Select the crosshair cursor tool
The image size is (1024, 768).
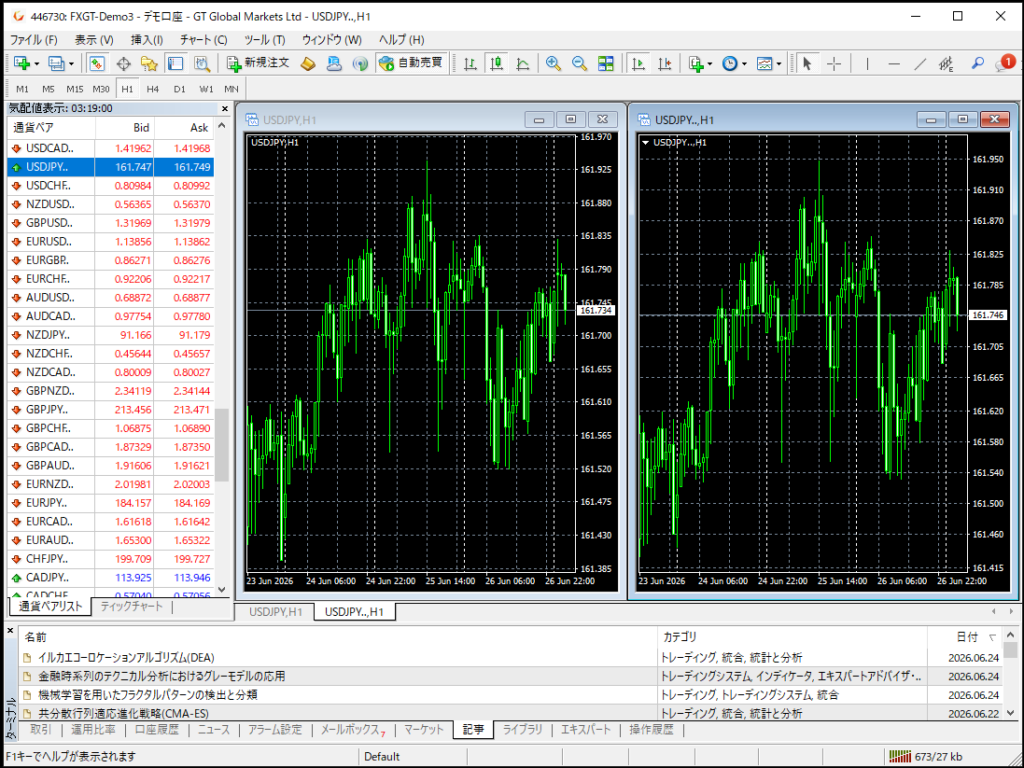[834, 63]
